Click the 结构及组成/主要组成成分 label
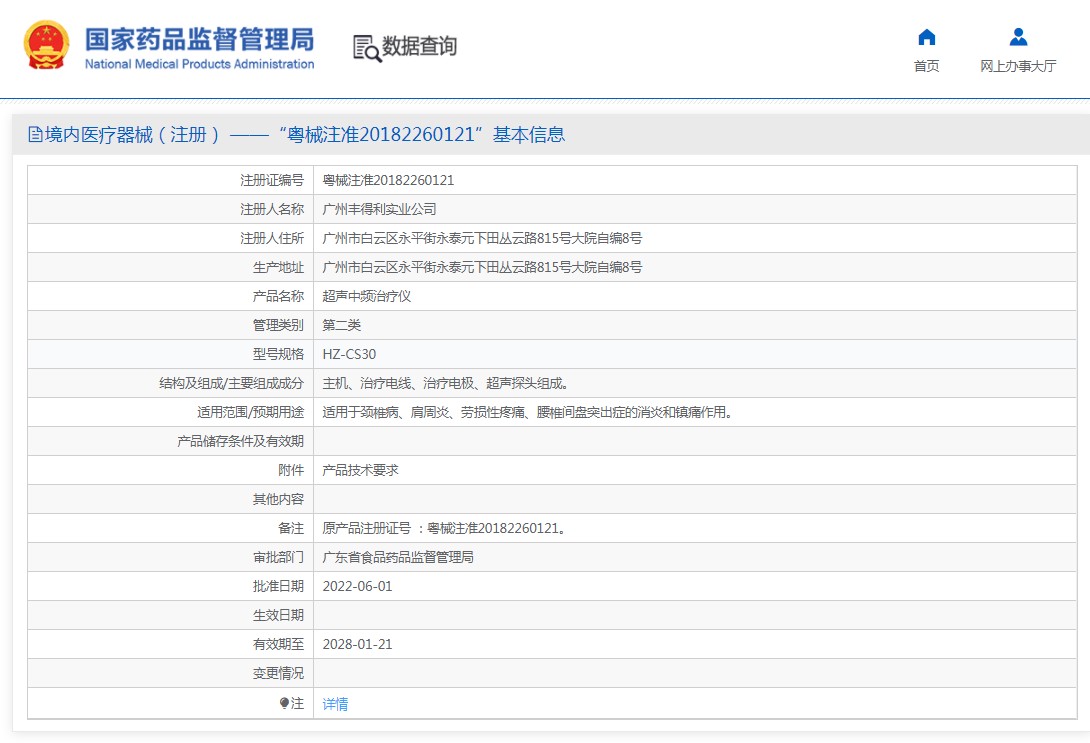This screenshot has height=743, width=1090. [x=231, y=384]
